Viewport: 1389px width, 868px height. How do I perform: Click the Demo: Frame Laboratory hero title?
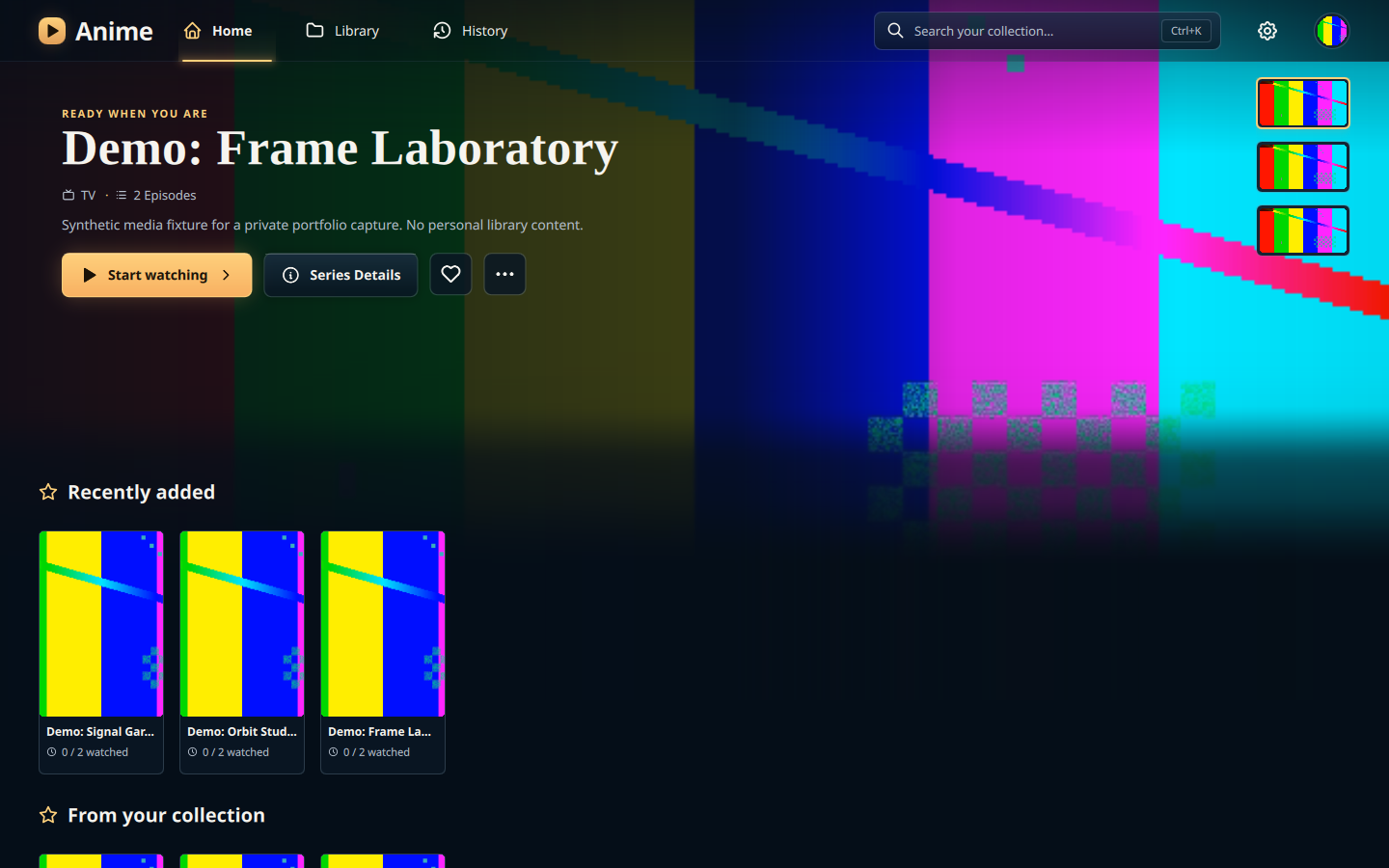[340, 149]
